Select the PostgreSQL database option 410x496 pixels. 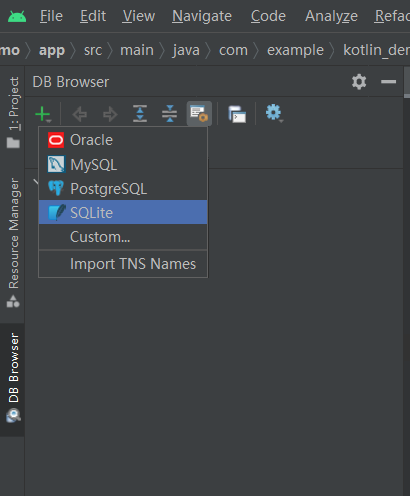coord(123,188)
